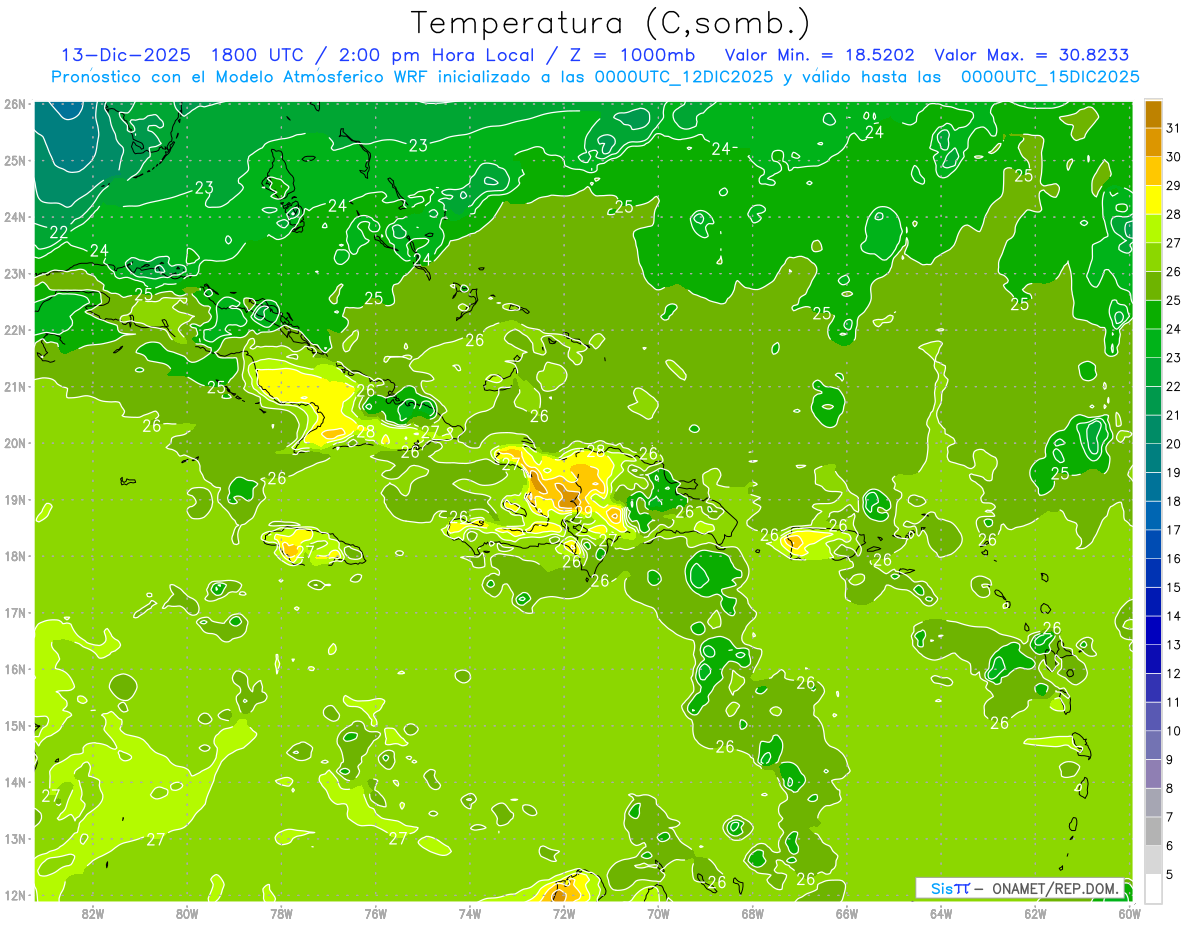Click the "23N" latitude axis label
The width and height of the screenshot is (1200, 927).
point(15,274)
